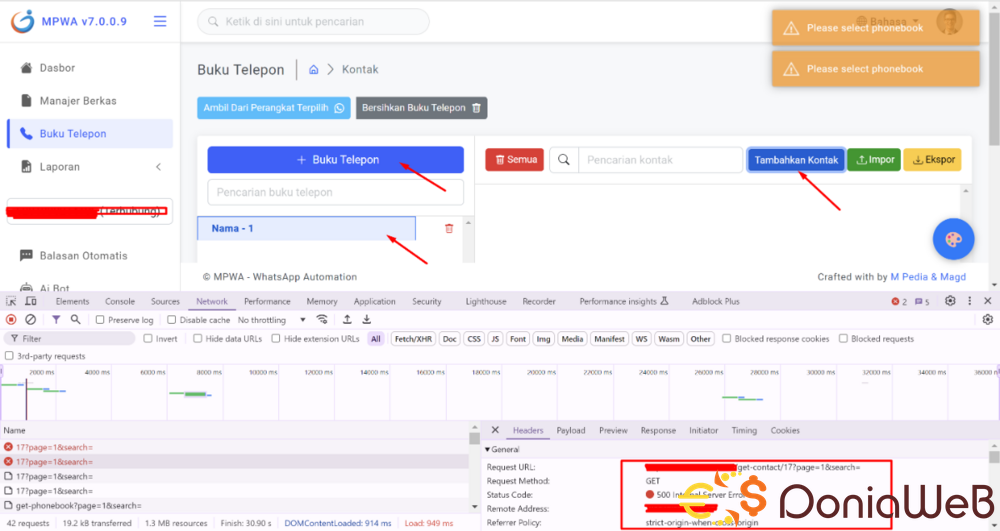This screenshot has height=531, width=1000.
Task: Click the Tambahkan Kontak button
Action: point(795,160)
